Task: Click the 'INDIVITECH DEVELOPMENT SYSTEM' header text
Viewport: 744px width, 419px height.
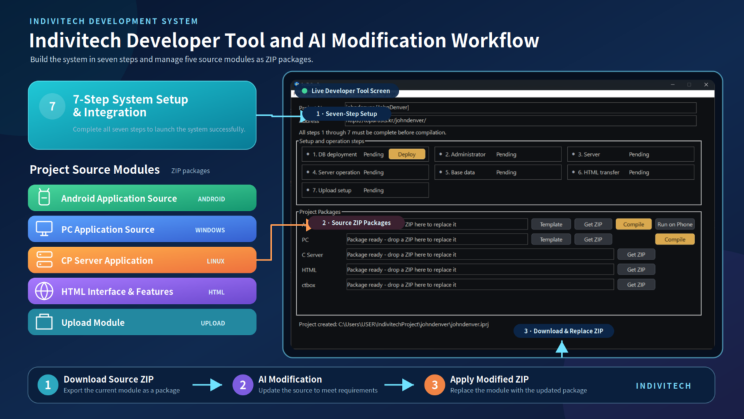Action: click(x=114, y=21)
